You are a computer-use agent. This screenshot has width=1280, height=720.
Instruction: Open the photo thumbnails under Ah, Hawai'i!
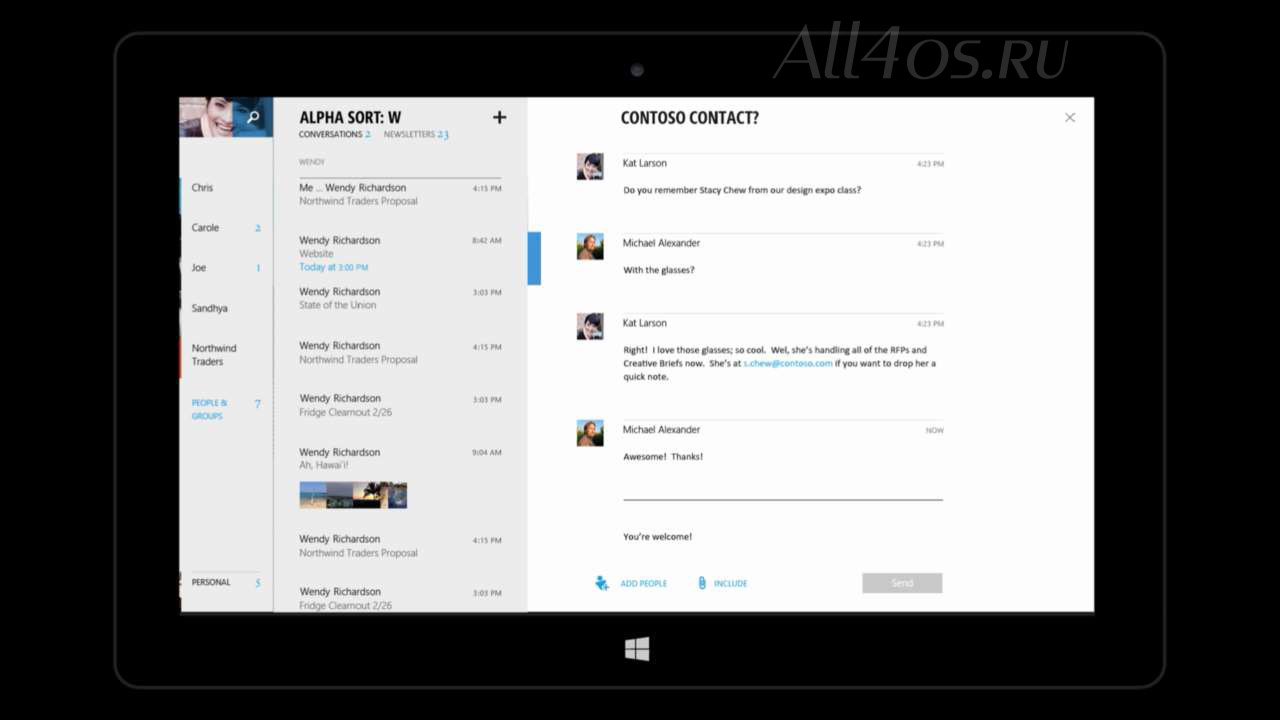point(353,495)
